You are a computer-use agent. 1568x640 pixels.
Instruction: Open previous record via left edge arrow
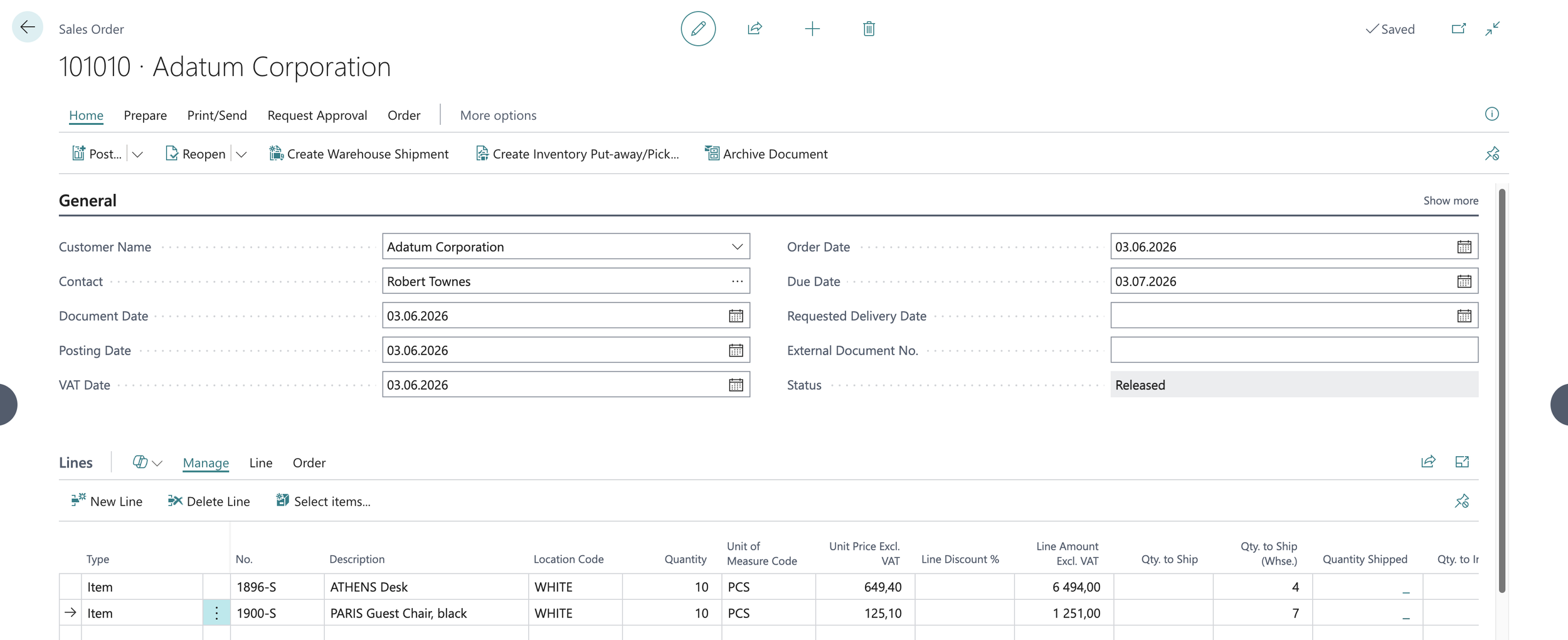[8, 405]
